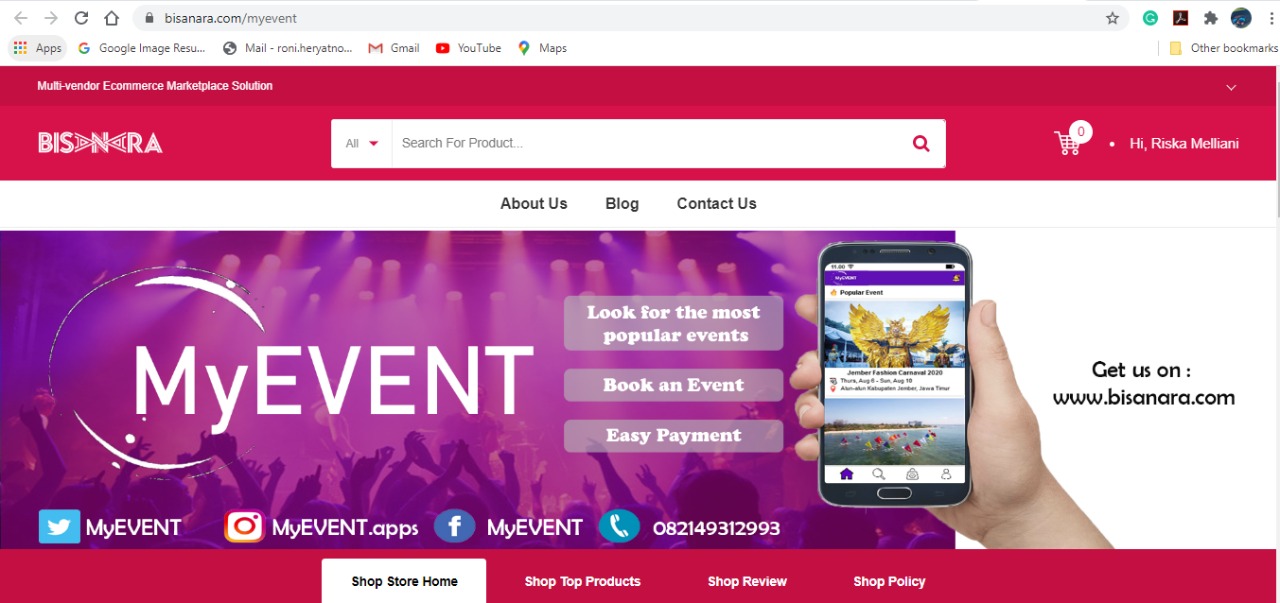Screen dimensions: 1280x603
Task: Open Other bookmarks folder
Action: coord(1223,48)
